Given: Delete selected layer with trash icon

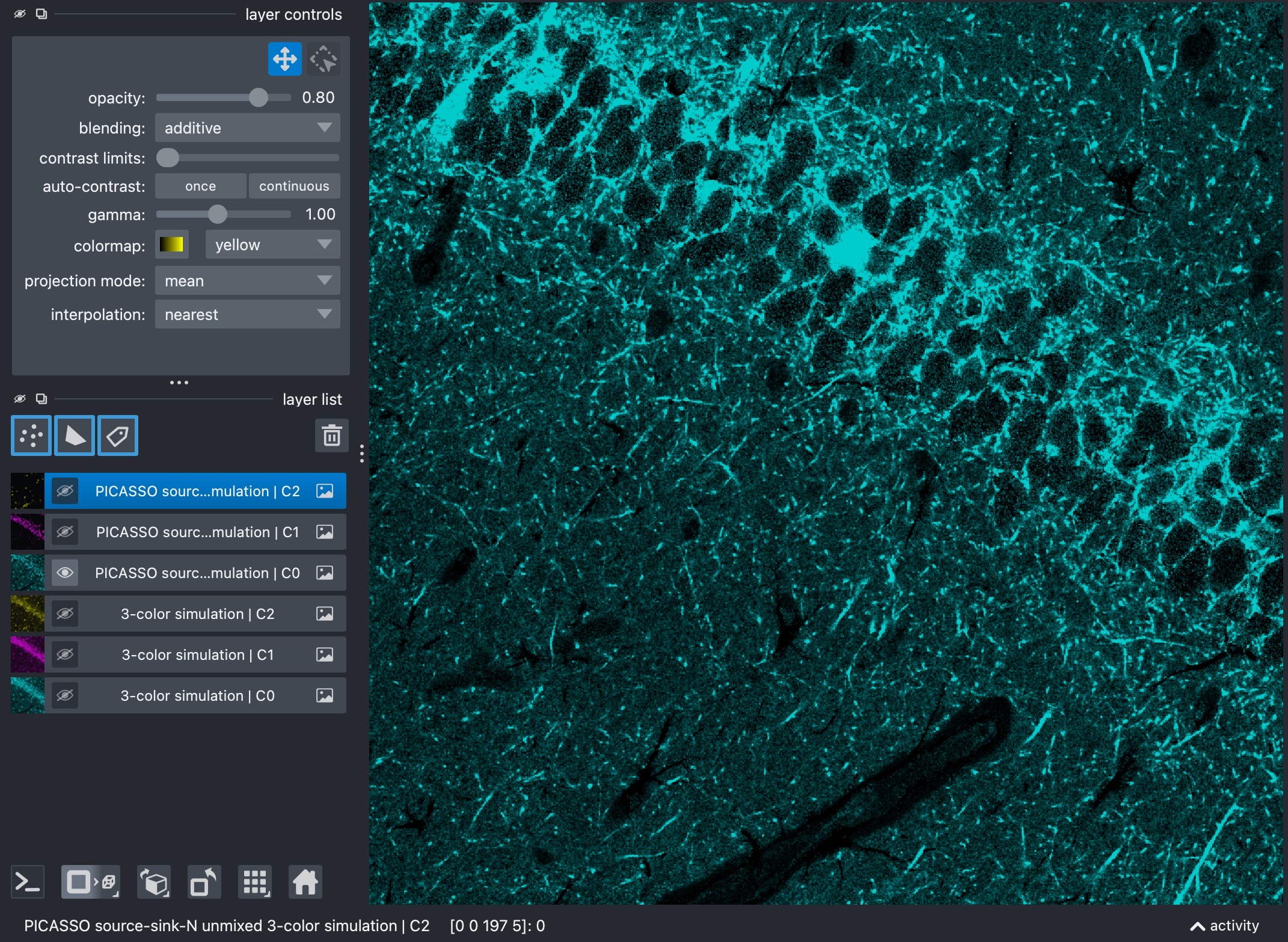Looking at the screenshot, I should [x=331, y=436].
